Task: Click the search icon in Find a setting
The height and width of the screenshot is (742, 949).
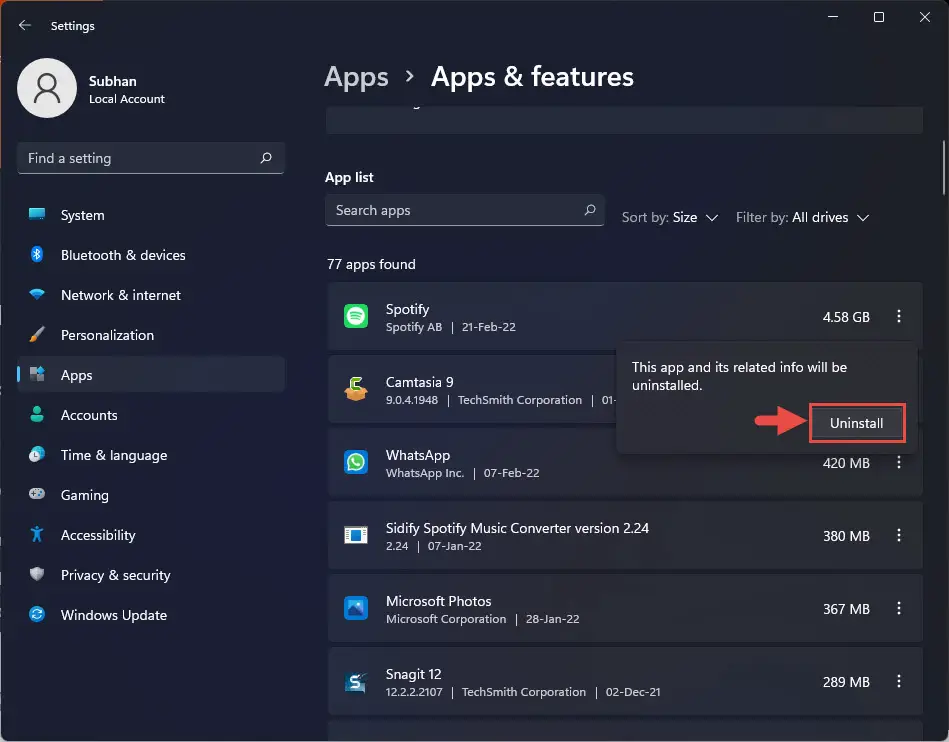Action: (x=266, y=158)
